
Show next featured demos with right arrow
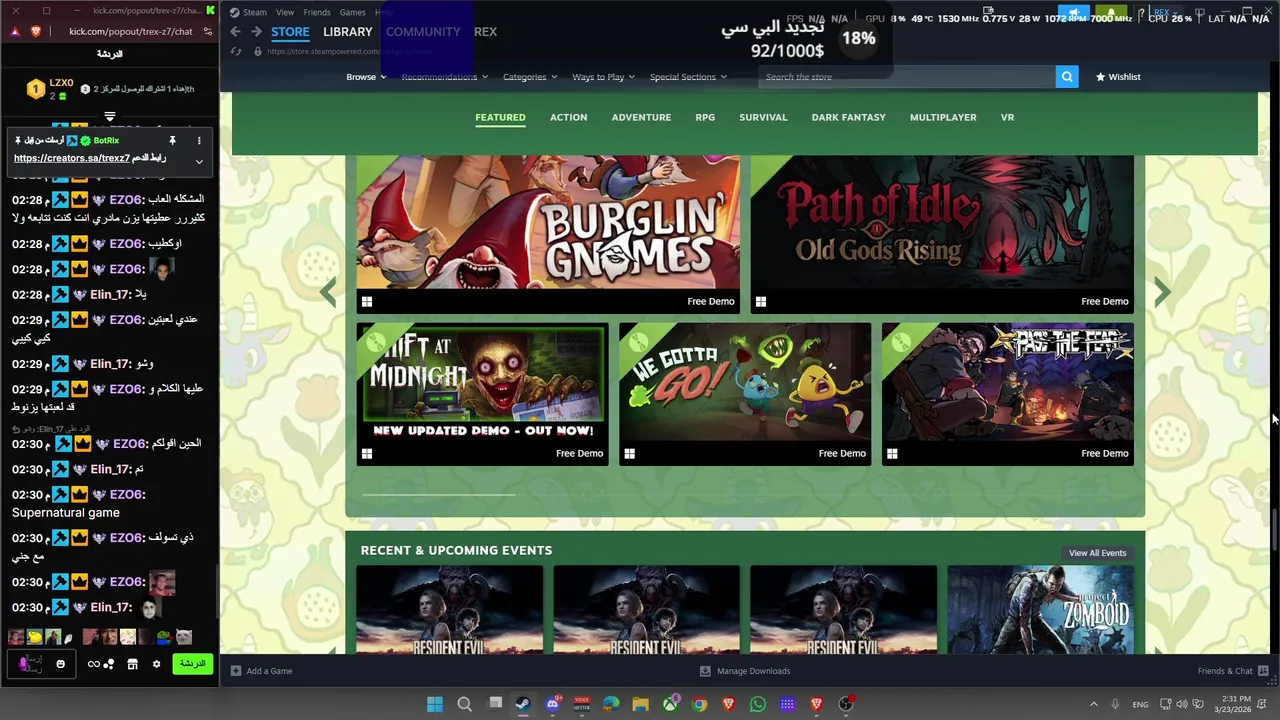pyautogui.click(x=1162, y=292)
